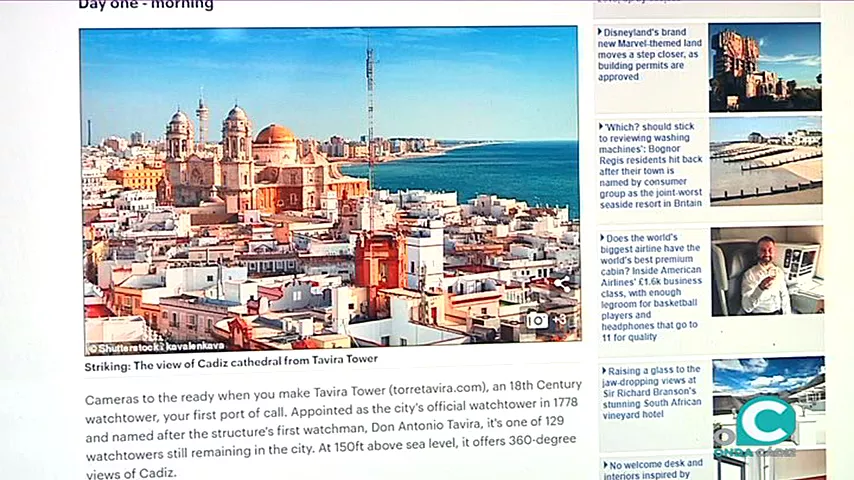Viewport: 854px width, 480px height.
Task: Click the share icon on Cadiz photo
Action: [x=561, y=284]
